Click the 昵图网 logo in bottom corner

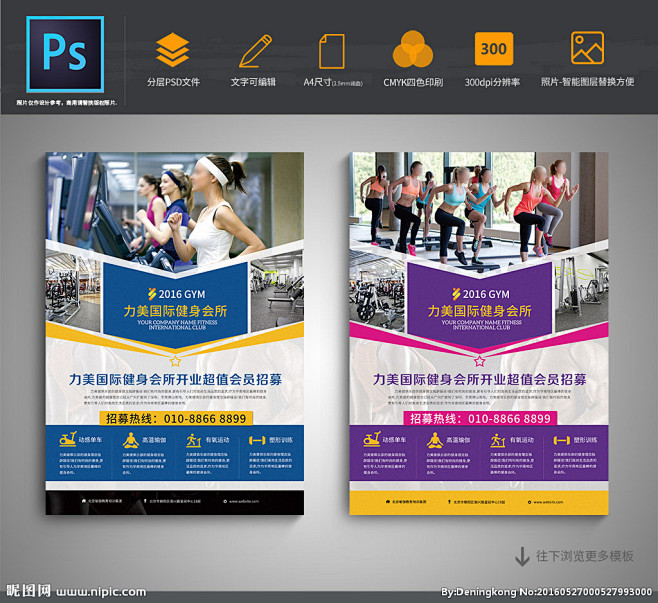(27, 590)
